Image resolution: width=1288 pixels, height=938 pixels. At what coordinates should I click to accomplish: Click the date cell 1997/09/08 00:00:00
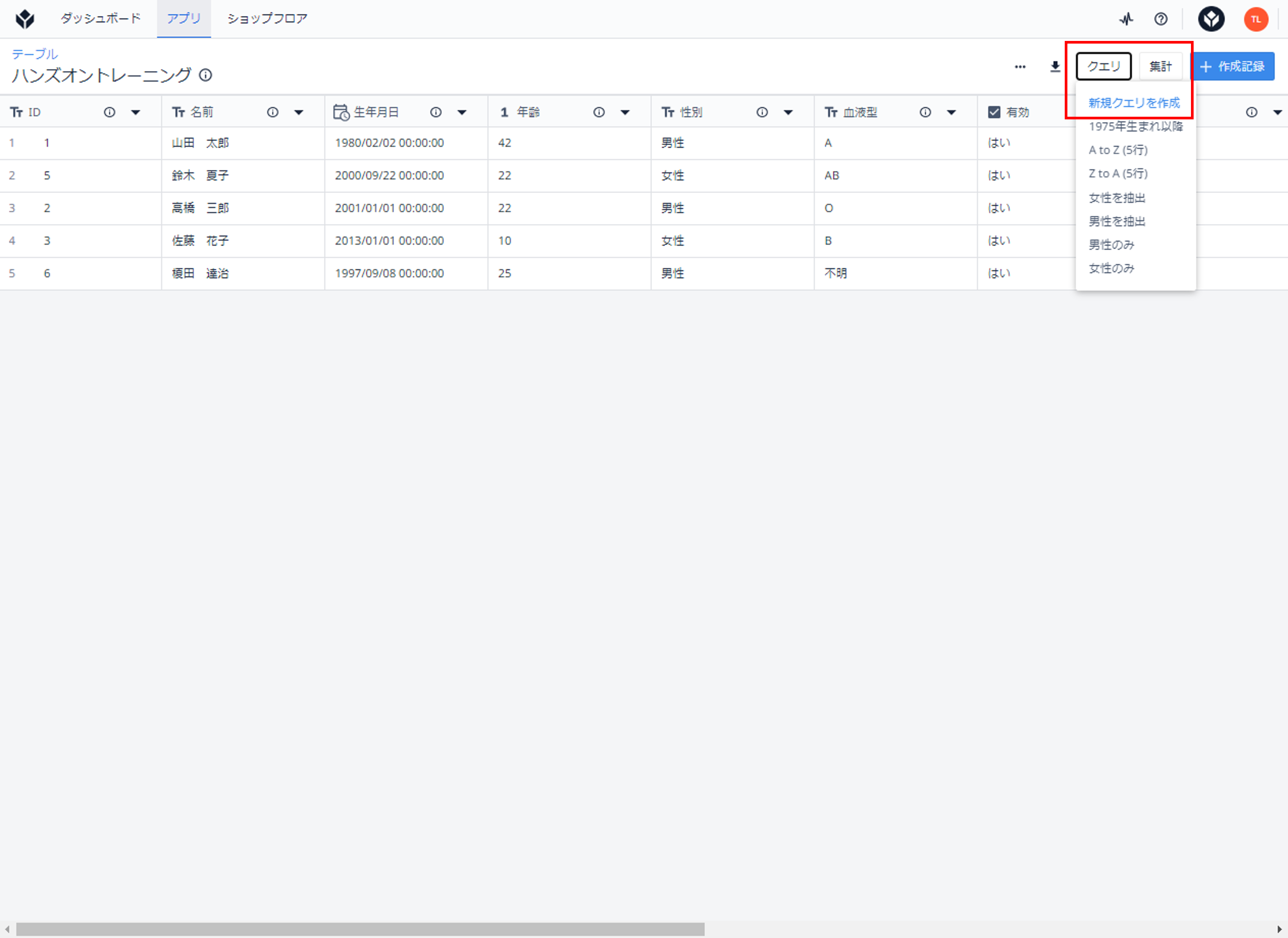[x=406, y=274]
